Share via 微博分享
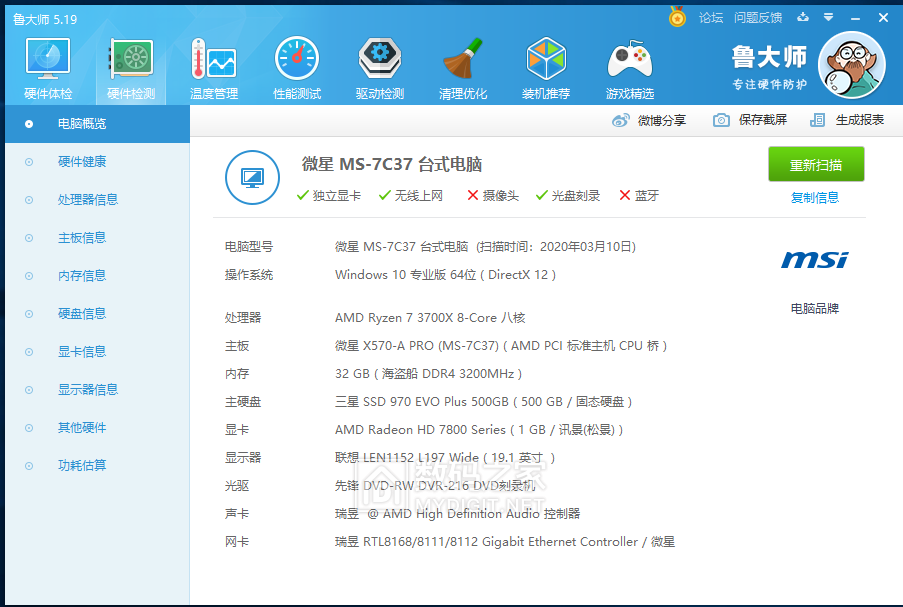 coord(649,120)
